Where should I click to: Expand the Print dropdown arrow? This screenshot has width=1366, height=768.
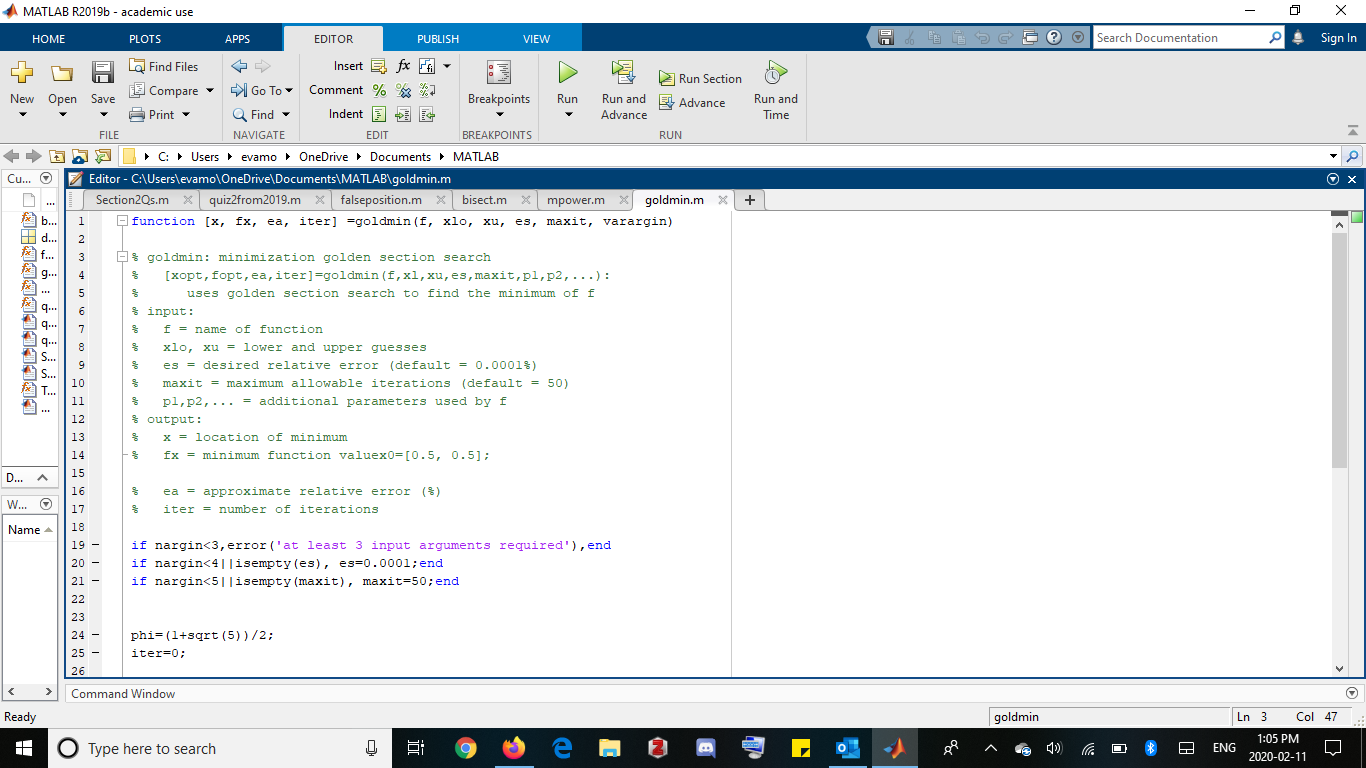[x=184, y=114]
